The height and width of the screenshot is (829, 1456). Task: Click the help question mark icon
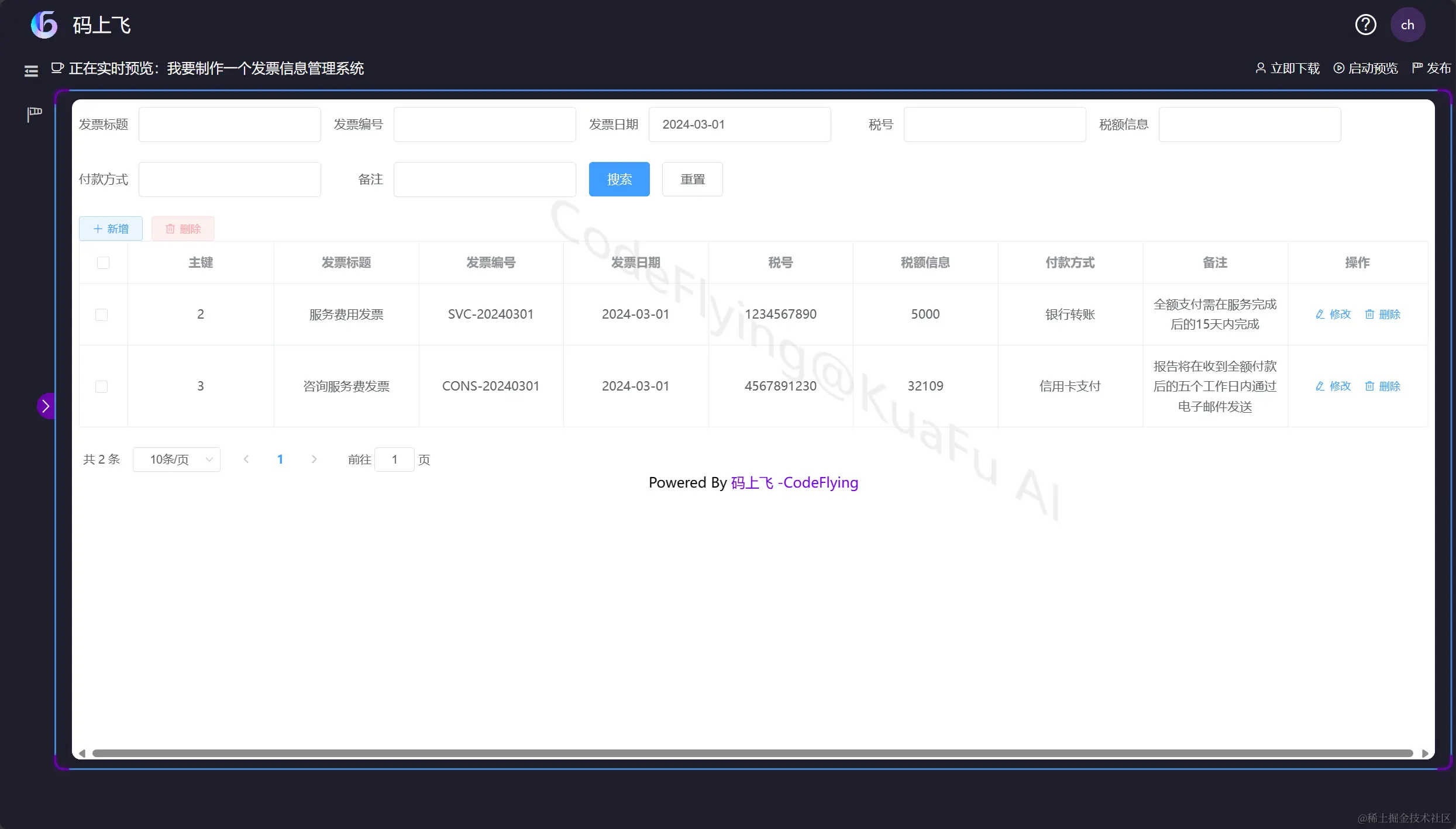[x=1365, y=25]
